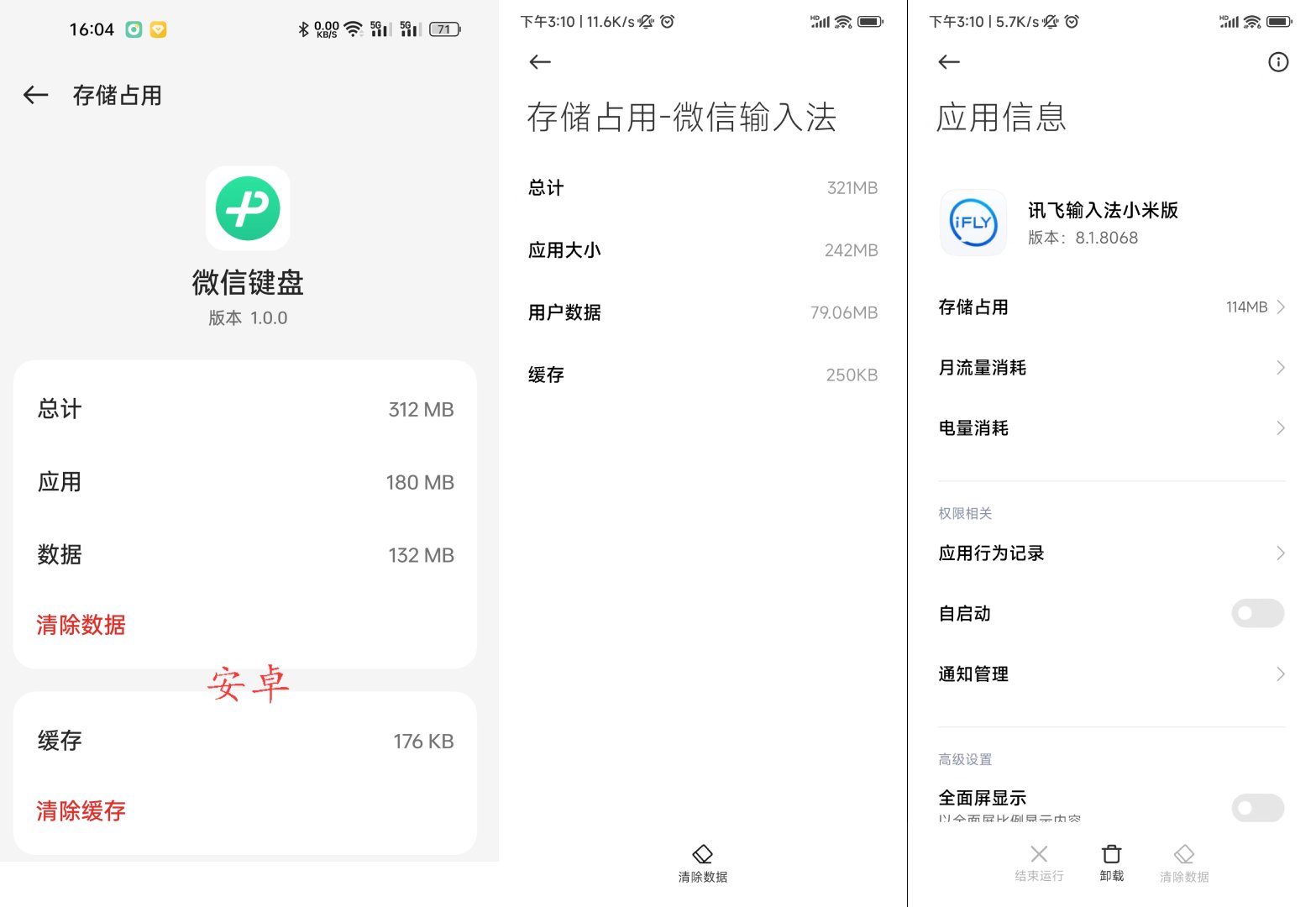This screenshot has height=907, width=1316.
Task: Tap the 结束运行 X icon
Action: click(x=1039, y=855)
